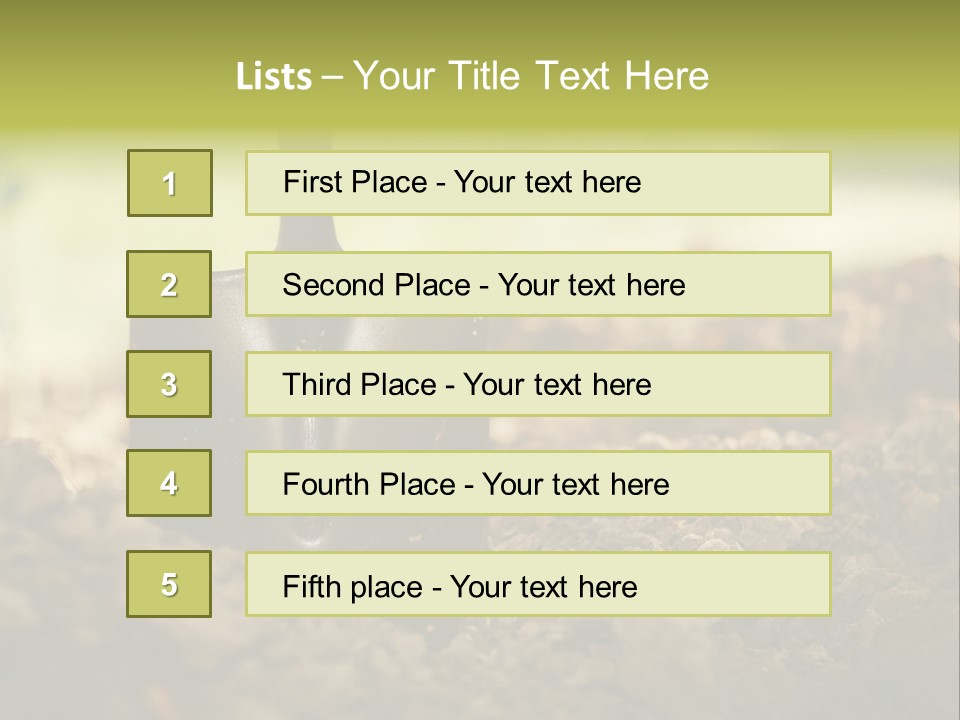Screen dimensions: 960x720
Task: Select the "Your Title Text Here" title text
Action: 531,76
